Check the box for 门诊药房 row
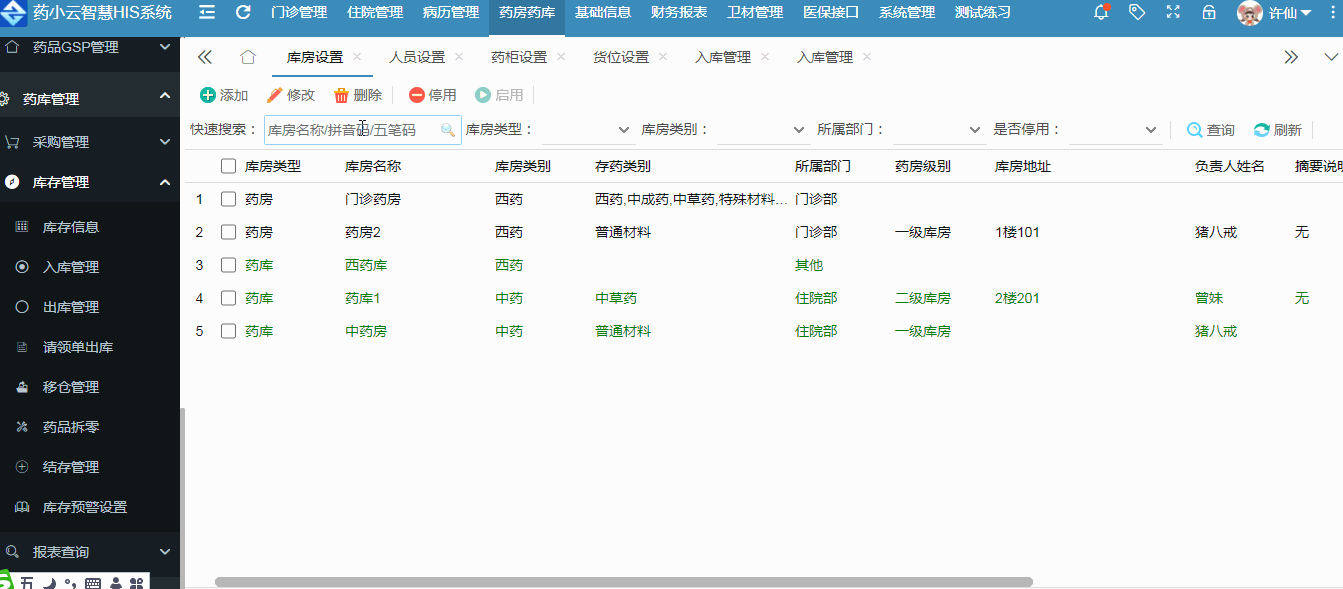The width and height of the screenshot is (1343, 589). [x=228, y=199]
